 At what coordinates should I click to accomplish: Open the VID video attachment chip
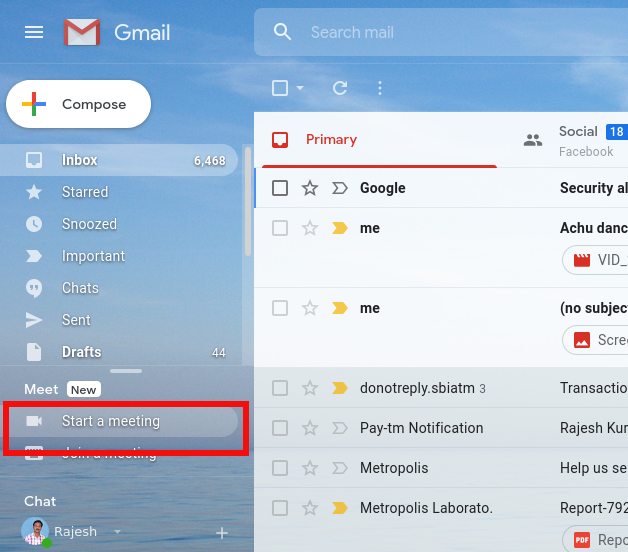coord(596,260)
